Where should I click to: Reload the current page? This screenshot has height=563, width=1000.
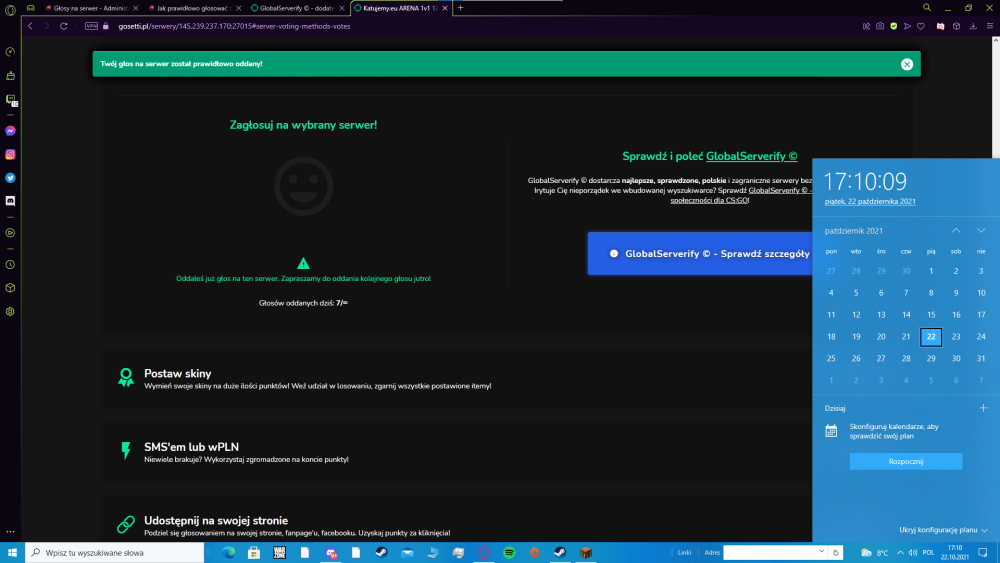pyautogui.click(x=64, y=26)
